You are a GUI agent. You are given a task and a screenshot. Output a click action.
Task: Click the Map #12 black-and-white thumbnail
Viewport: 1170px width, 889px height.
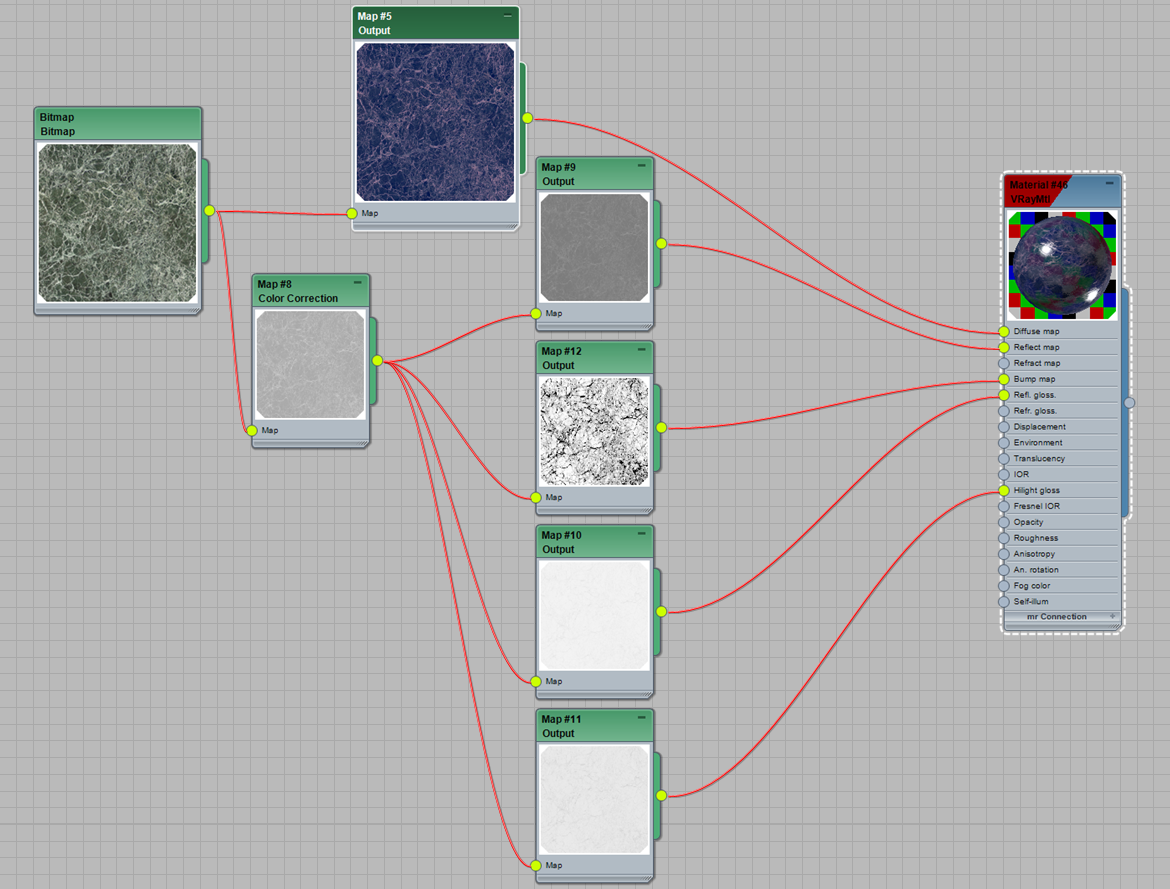(x=595, y=430)
